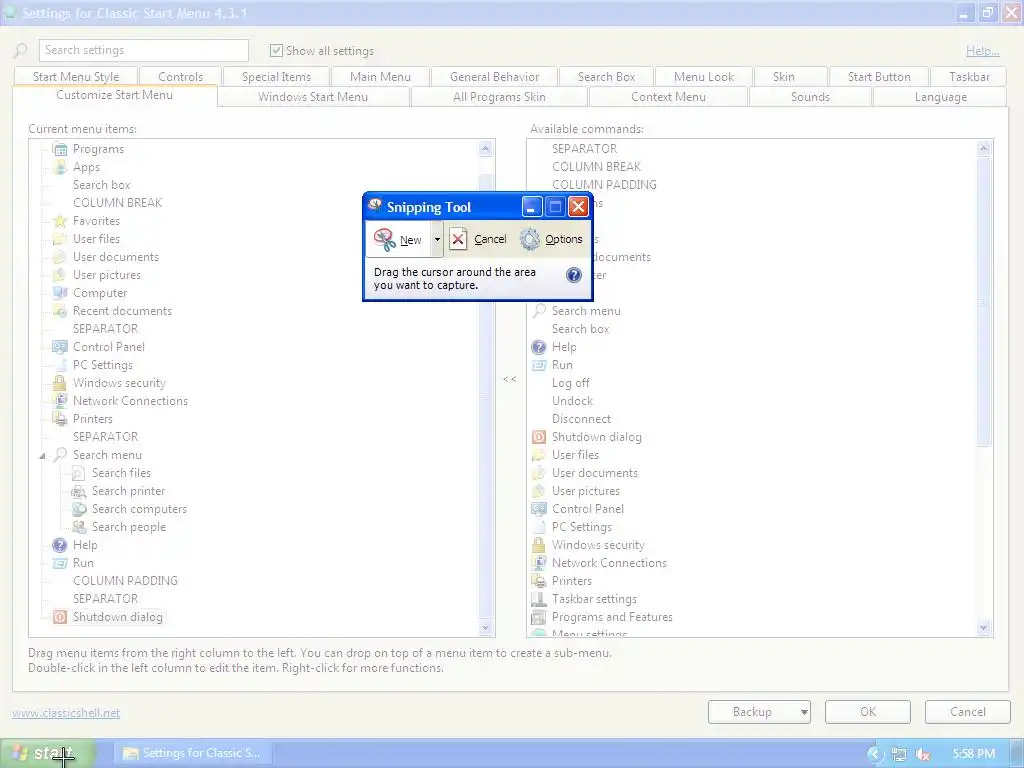Click the current menu items scrollbar down arrow

click(x=485, y=628)
